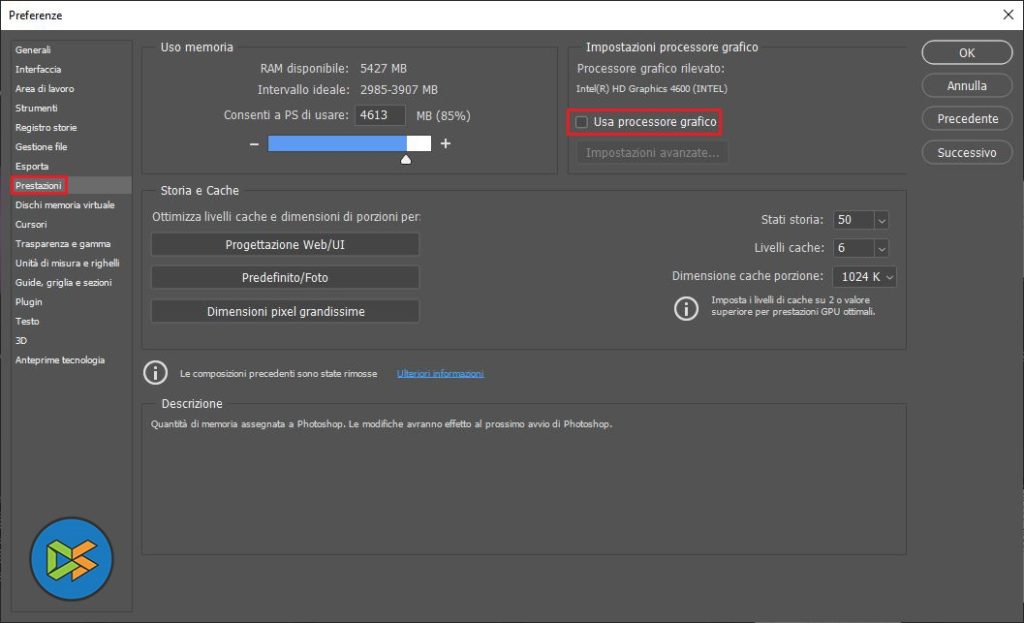The height and width of the screenshot is (623, 1024).
Task: Follow the Ulteriori informazioni link
Action: (440, 373)
